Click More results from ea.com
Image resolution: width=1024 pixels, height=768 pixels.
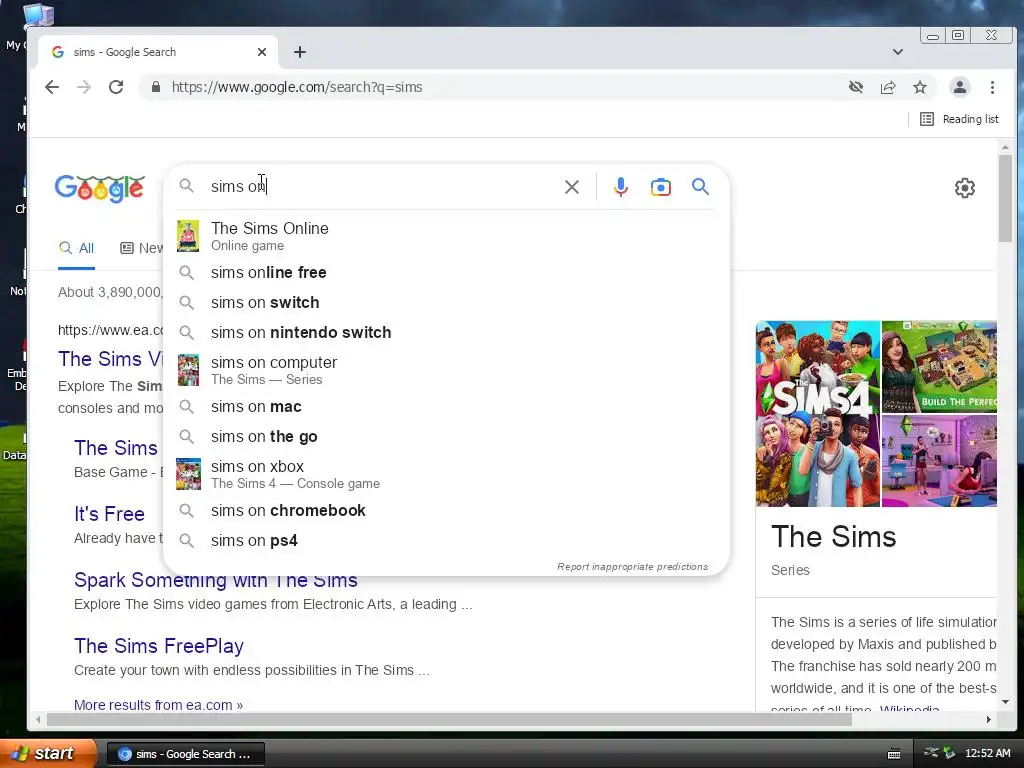point(158,705)
